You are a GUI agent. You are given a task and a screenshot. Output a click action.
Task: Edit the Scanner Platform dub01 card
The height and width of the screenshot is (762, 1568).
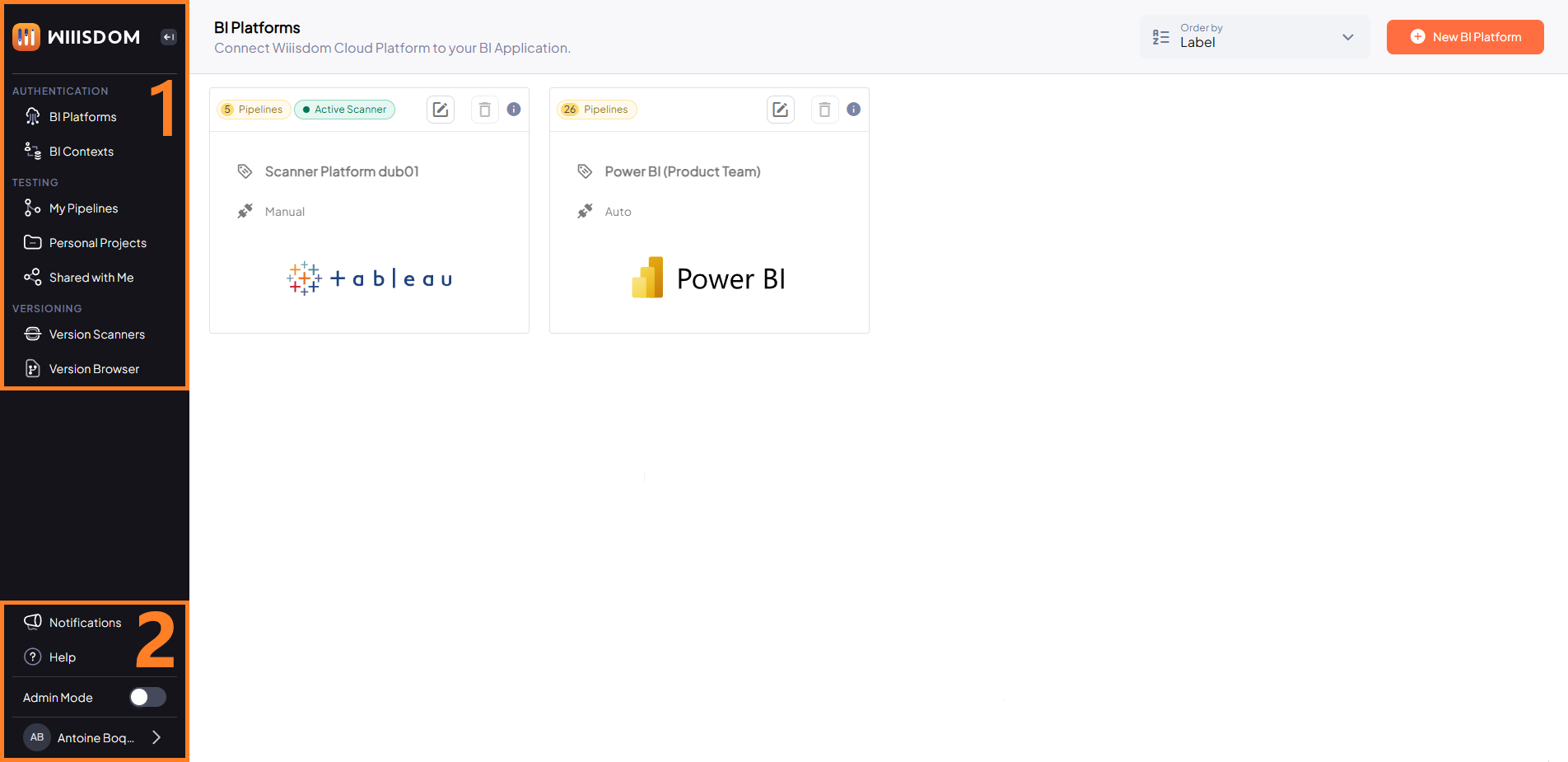tap(441, 109)
